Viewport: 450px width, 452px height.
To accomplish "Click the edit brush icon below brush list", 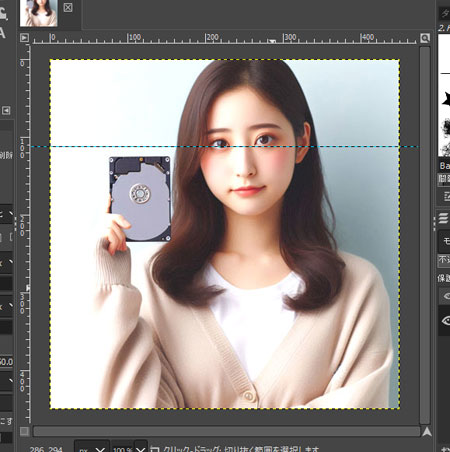I will click(446, 197).
